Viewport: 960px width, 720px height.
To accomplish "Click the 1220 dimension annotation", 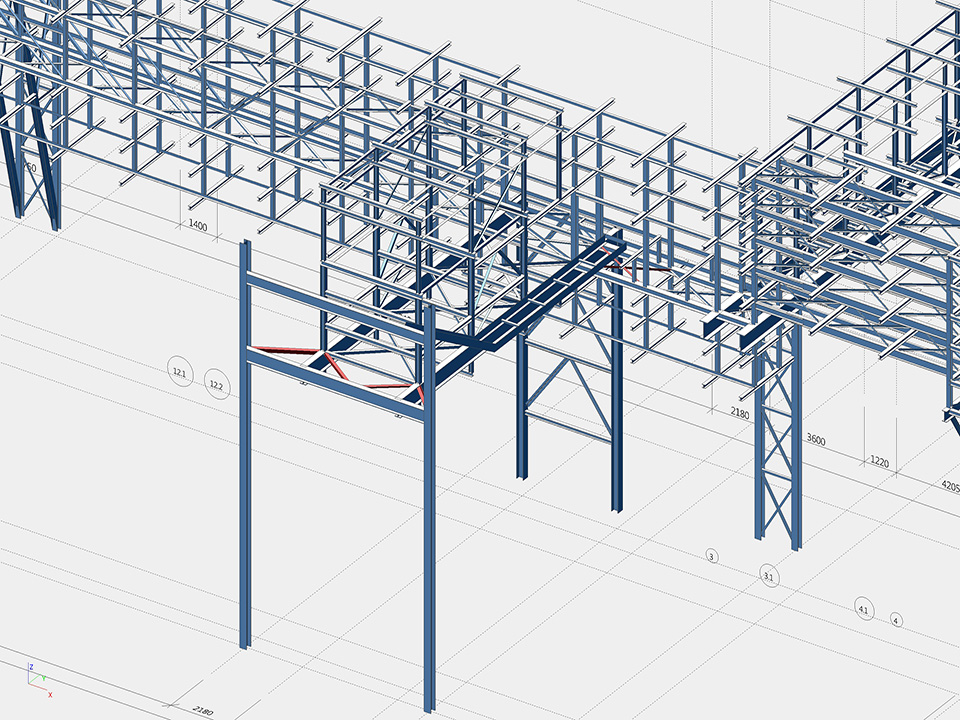I will 879,461.
